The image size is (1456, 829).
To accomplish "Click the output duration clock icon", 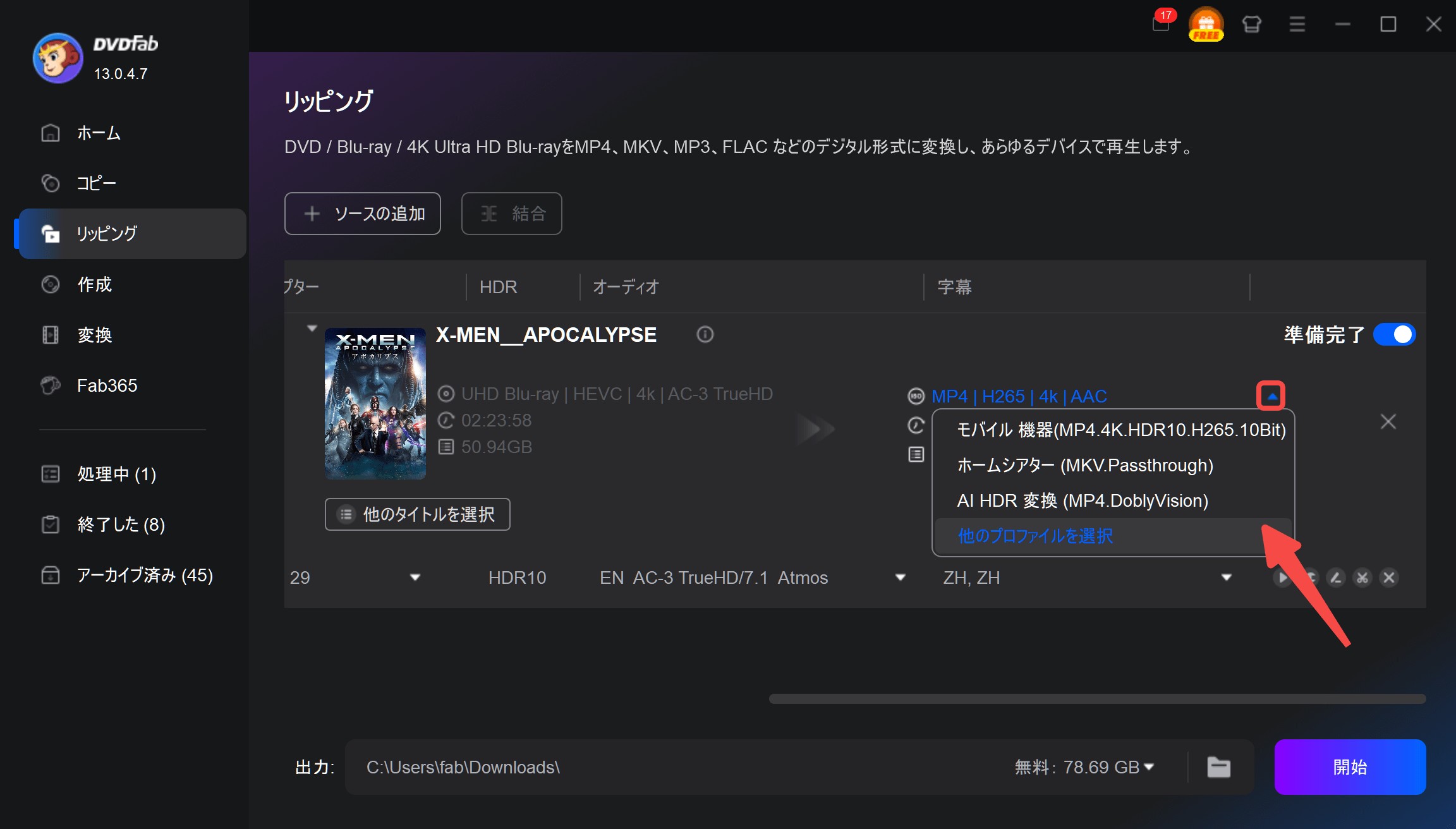I will 916,425.
